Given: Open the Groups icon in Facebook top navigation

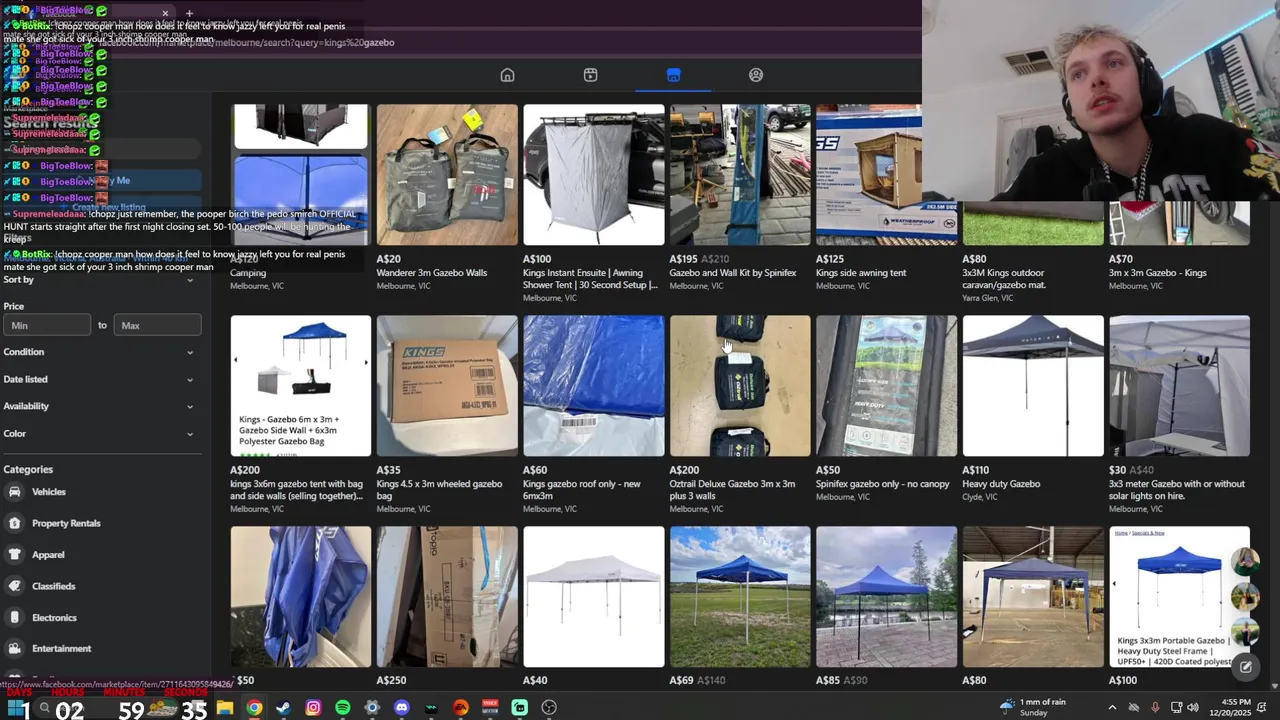Looking at the screenshot, I should [756, 75].
